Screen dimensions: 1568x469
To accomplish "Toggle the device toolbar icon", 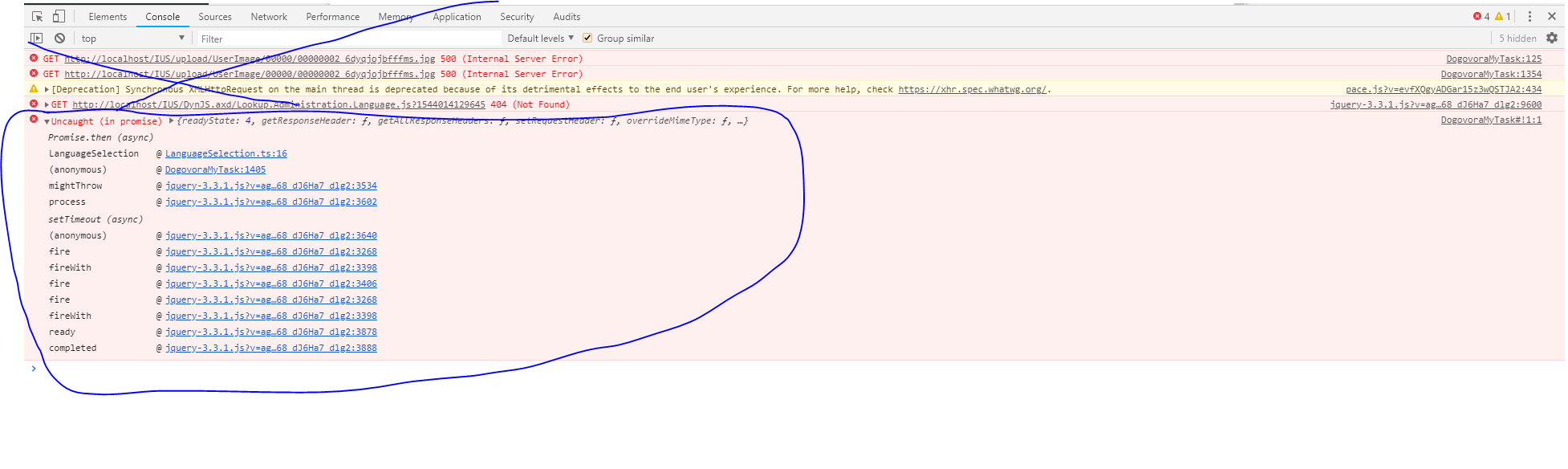I will pyautogui.click(x=59, y=16).
